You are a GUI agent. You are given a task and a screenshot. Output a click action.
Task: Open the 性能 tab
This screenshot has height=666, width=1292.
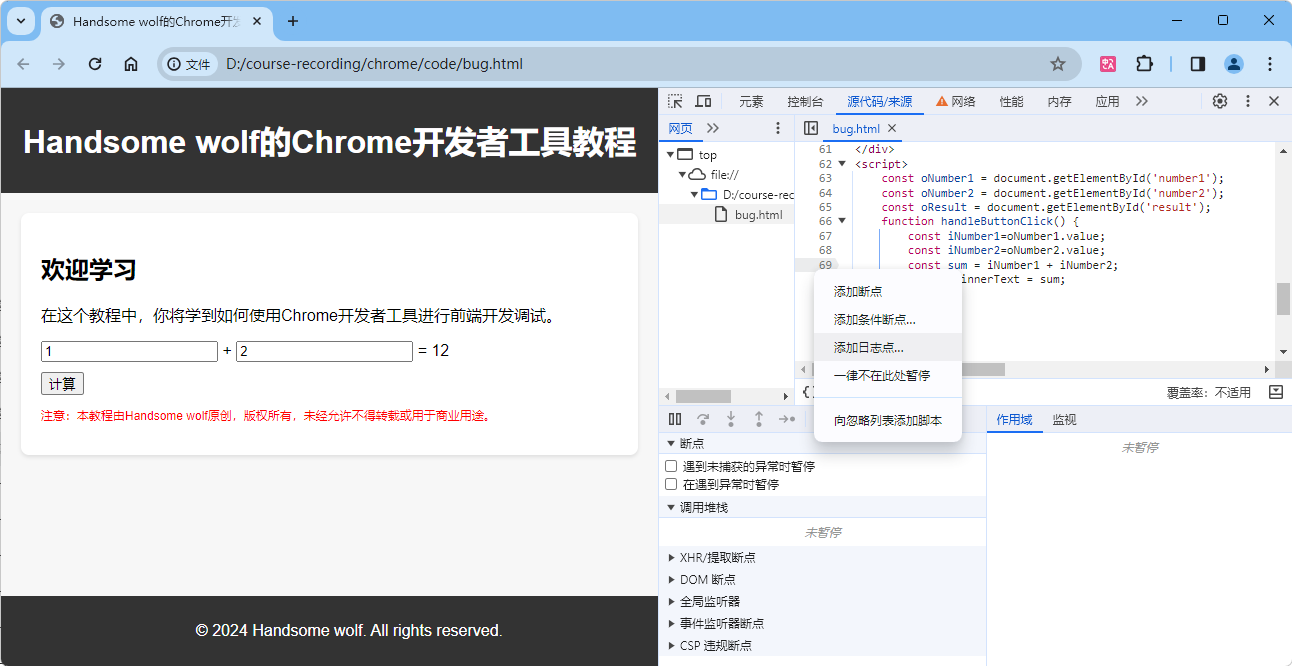pyautogui.click(x=1011, y=101)
